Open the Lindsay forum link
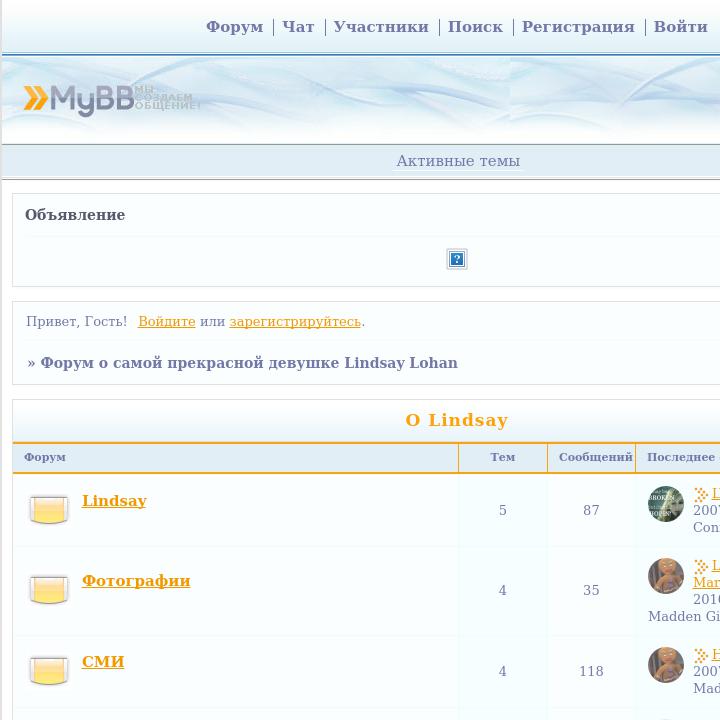Viewport: 720px width, 720px height. click(114, 501)
